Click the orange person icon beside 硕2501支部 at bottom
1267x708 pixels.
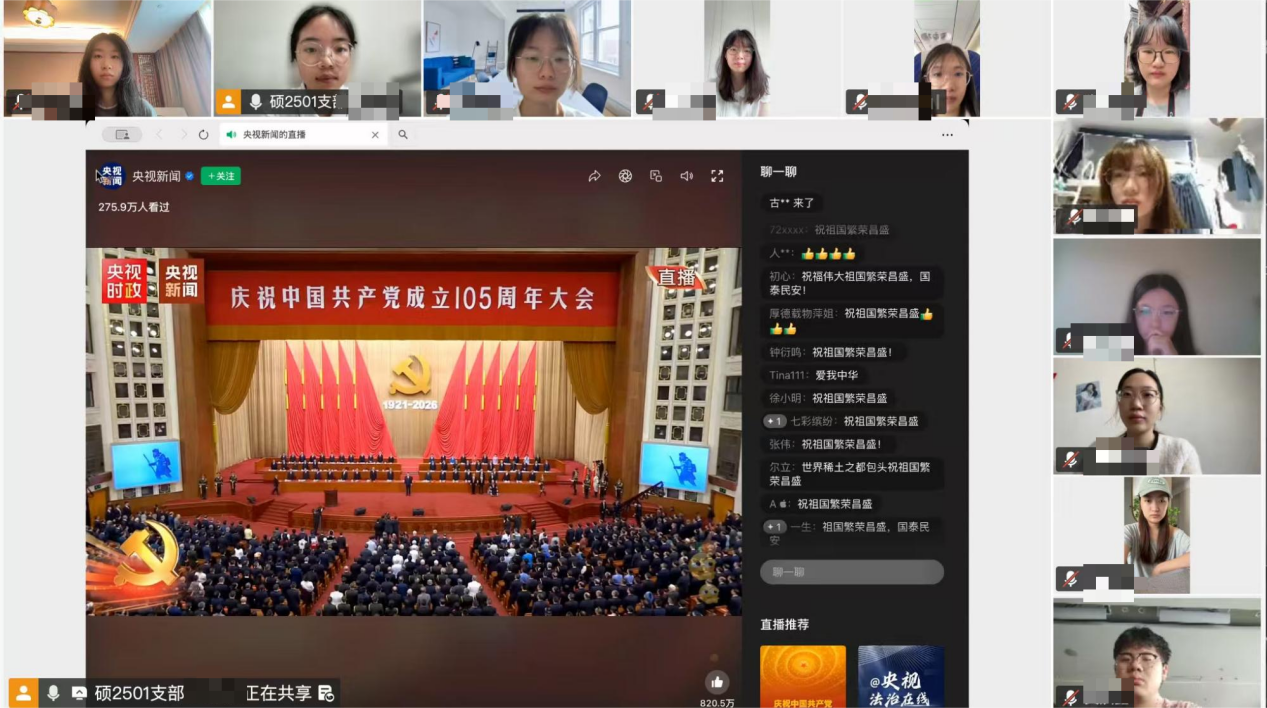24,693
